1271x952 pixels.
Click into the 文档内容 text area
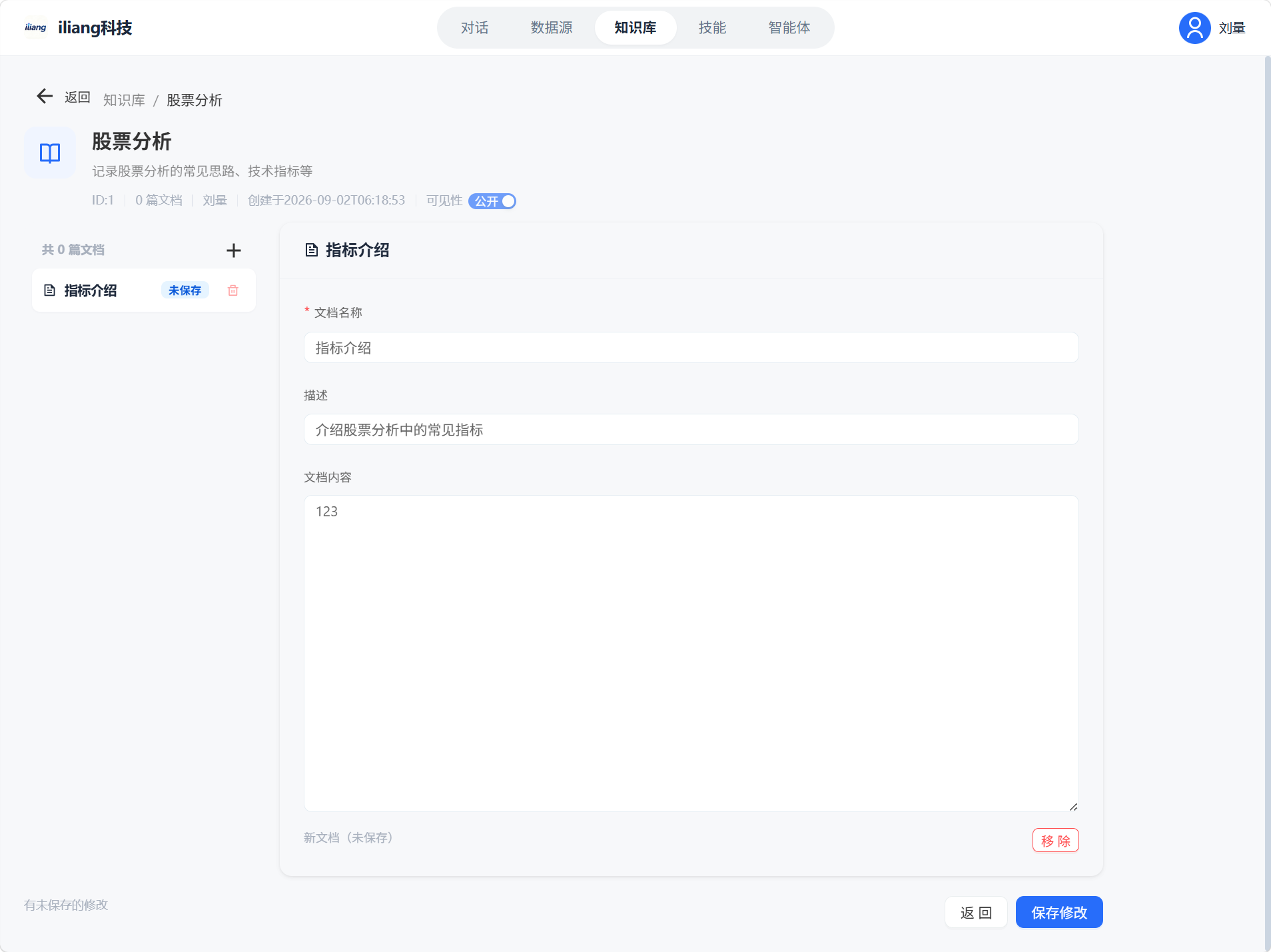(x=691, y=654)
